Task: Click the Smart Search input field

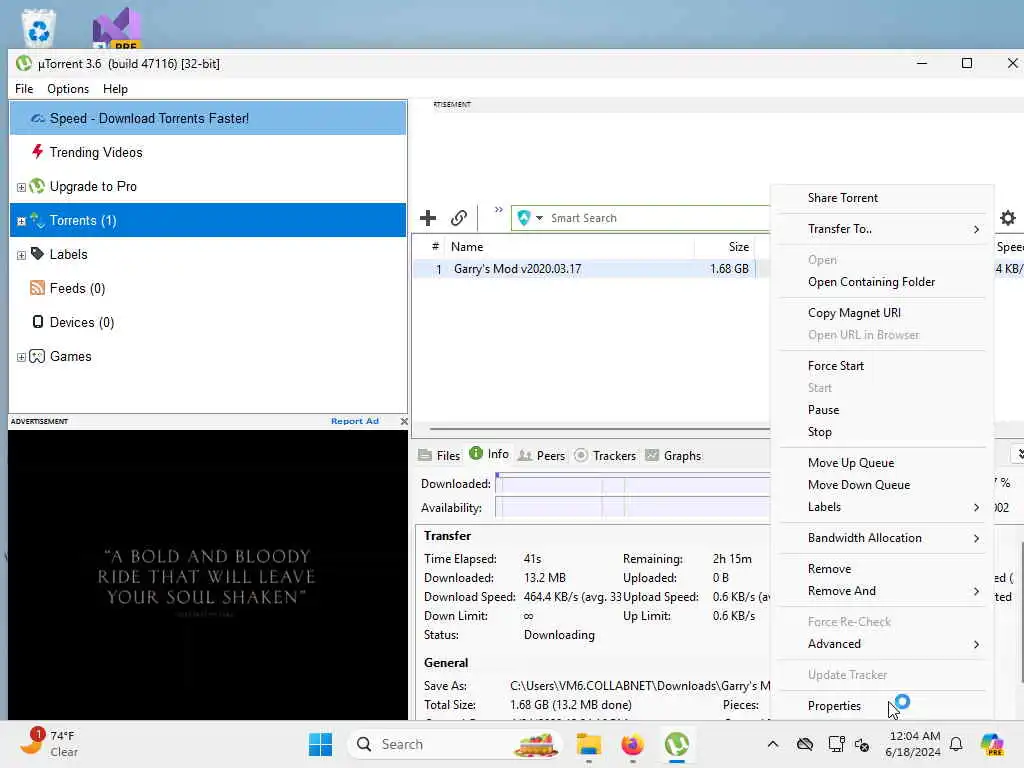Action: (660, 218)
